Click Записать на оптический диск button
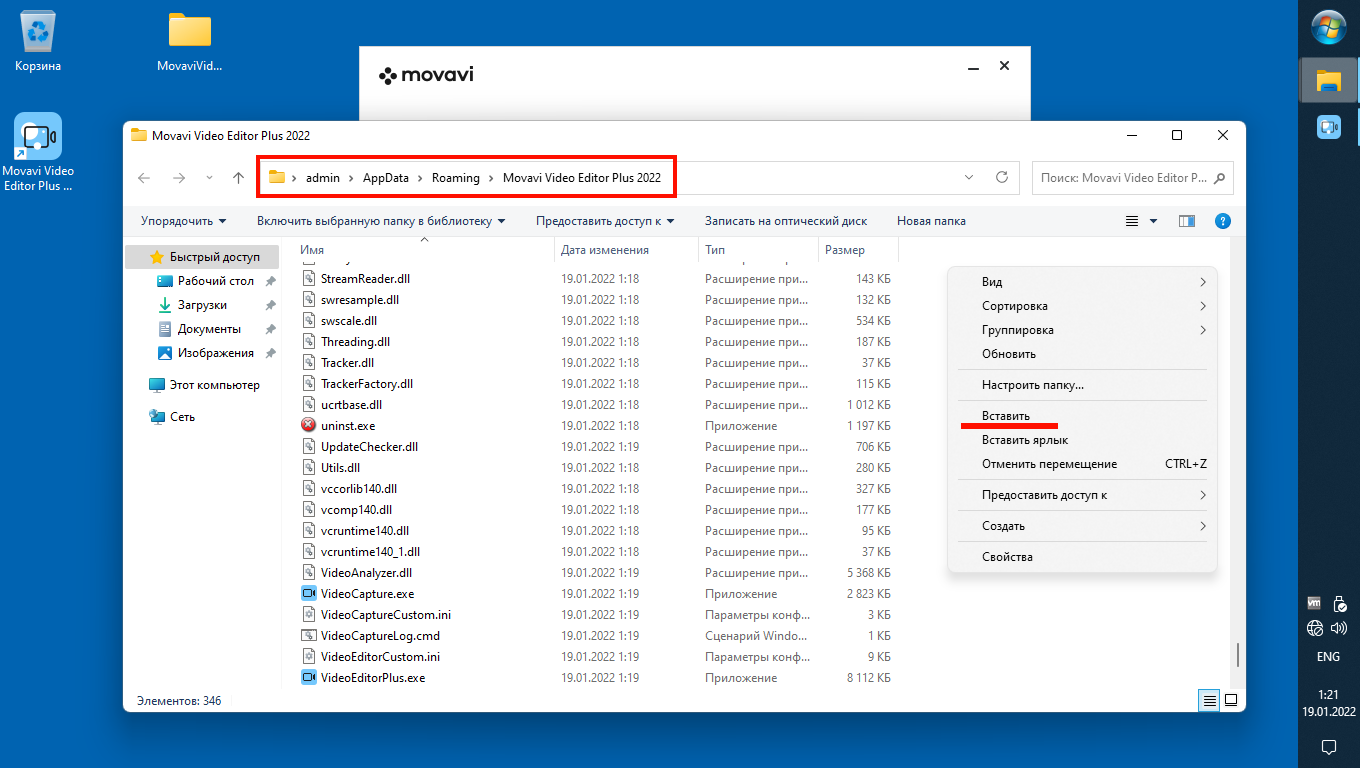The image size is (1360, 768). [x=785, y=221]
